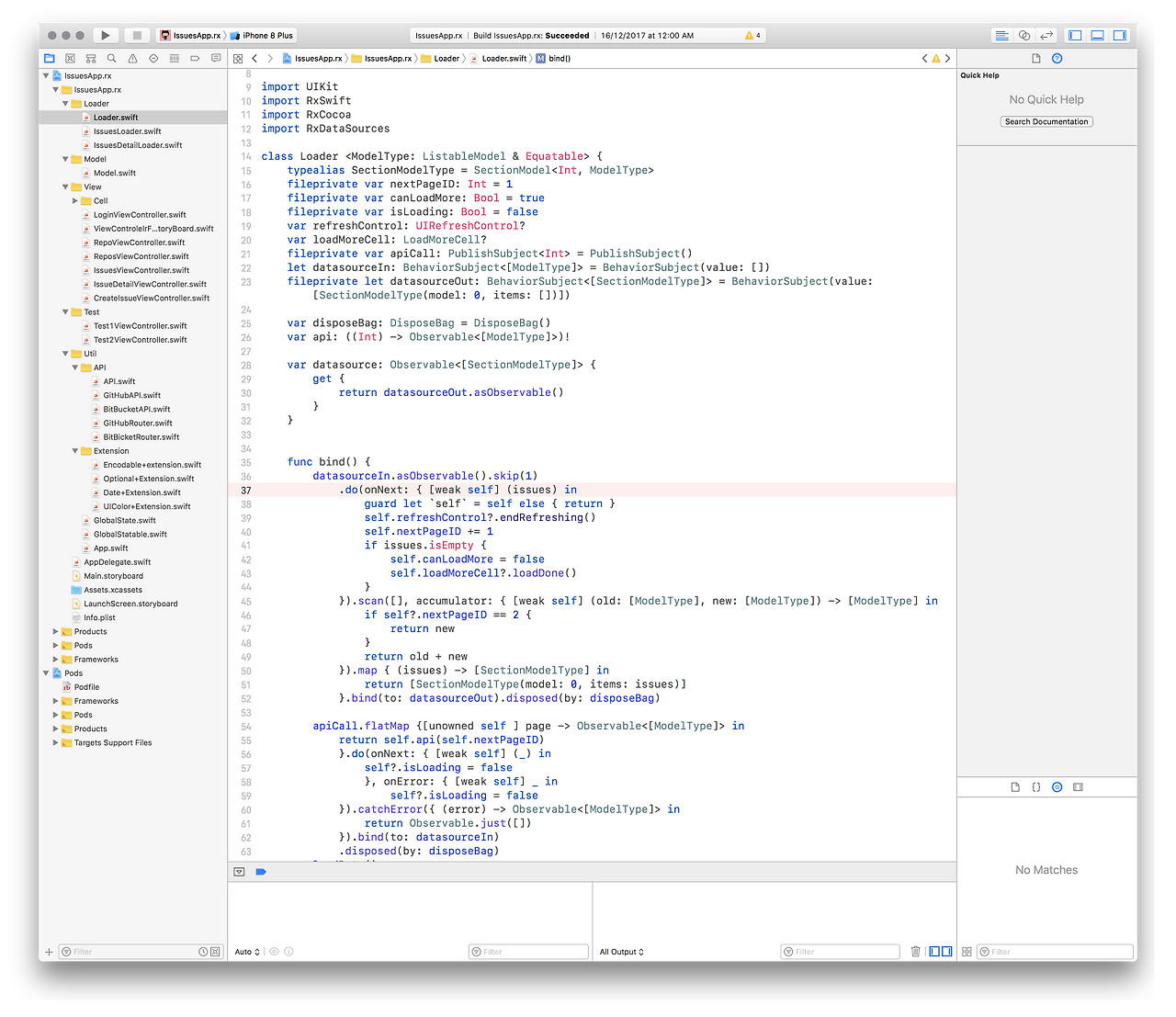Open the Loader folder breadcrumb

[440, 58]
